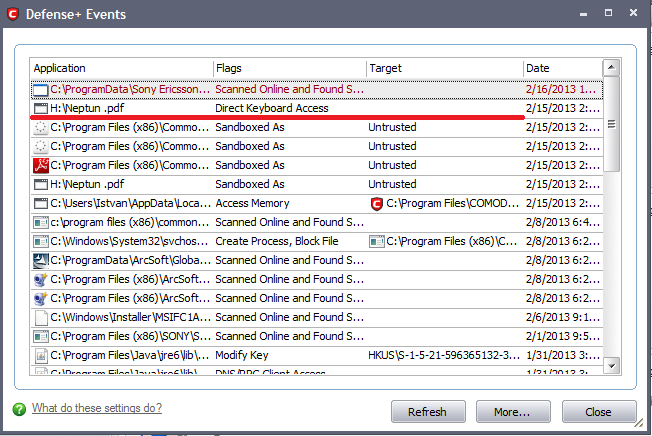Click the HKUS\S-1-5-21 target value
The width and height of the screenshot is (652, 436).
tap(444, 355)
